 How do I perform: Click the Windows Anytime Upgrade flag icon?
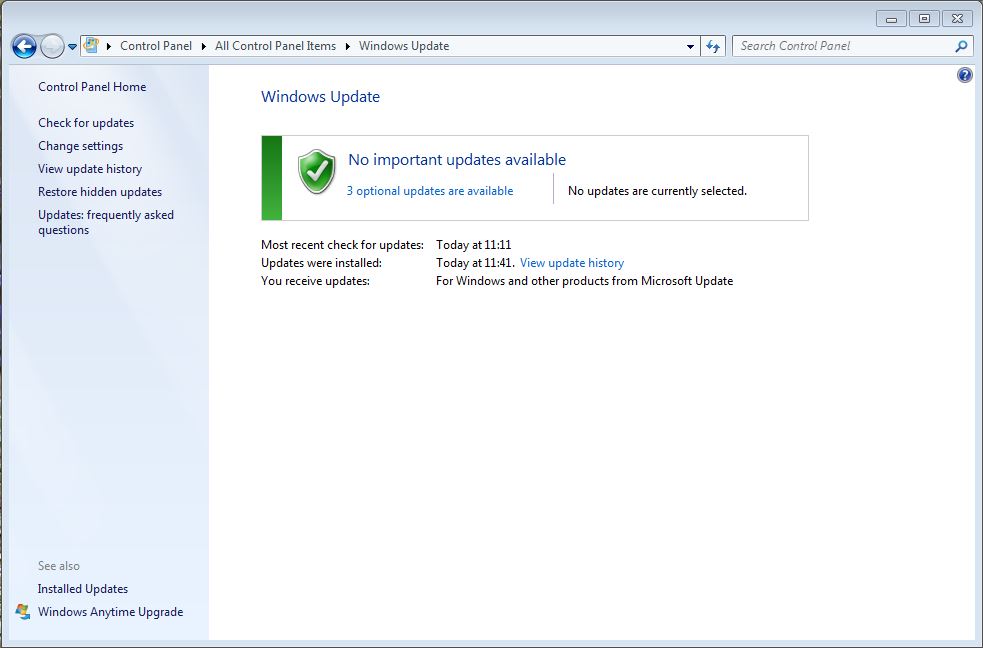(x=23, y=612)
